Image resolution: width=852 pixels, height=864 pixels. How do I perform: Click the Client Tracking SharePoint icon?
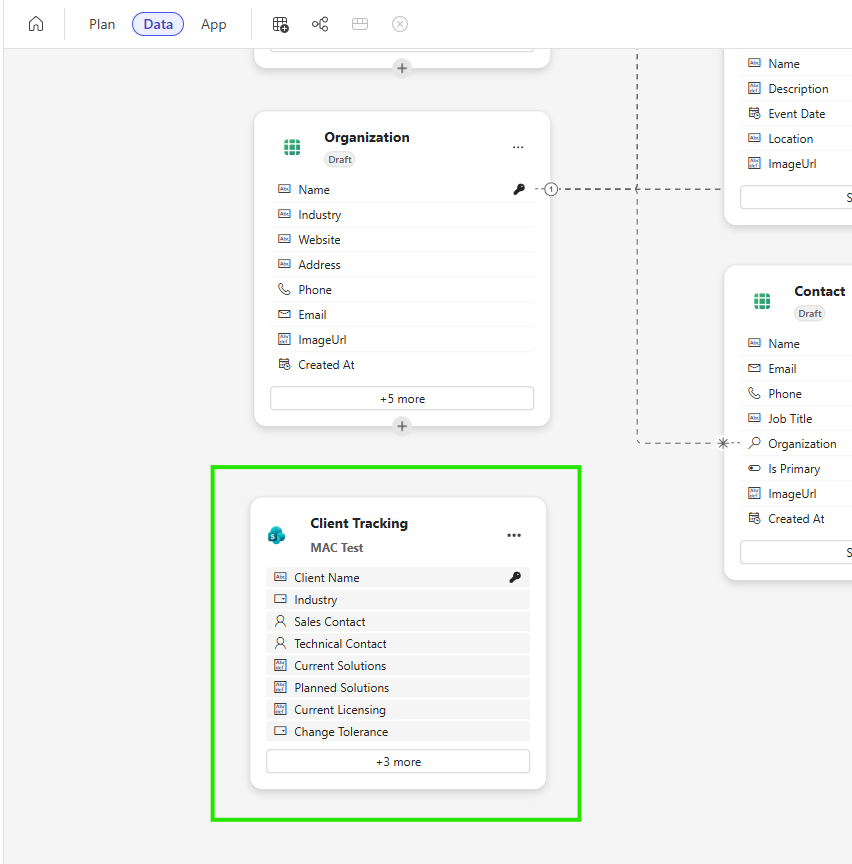point(276,534)
